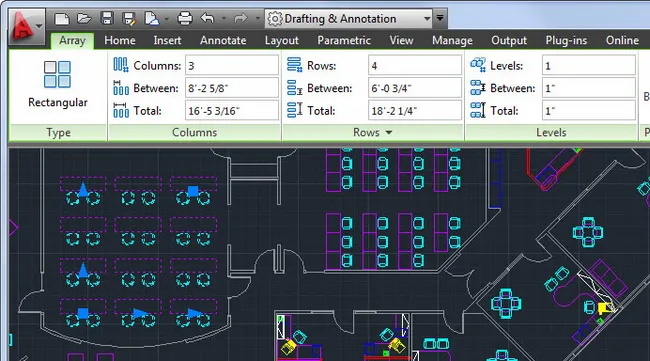Click the Save As icon
Viewport: 650px width, 361px height.
tap(129, 19)
